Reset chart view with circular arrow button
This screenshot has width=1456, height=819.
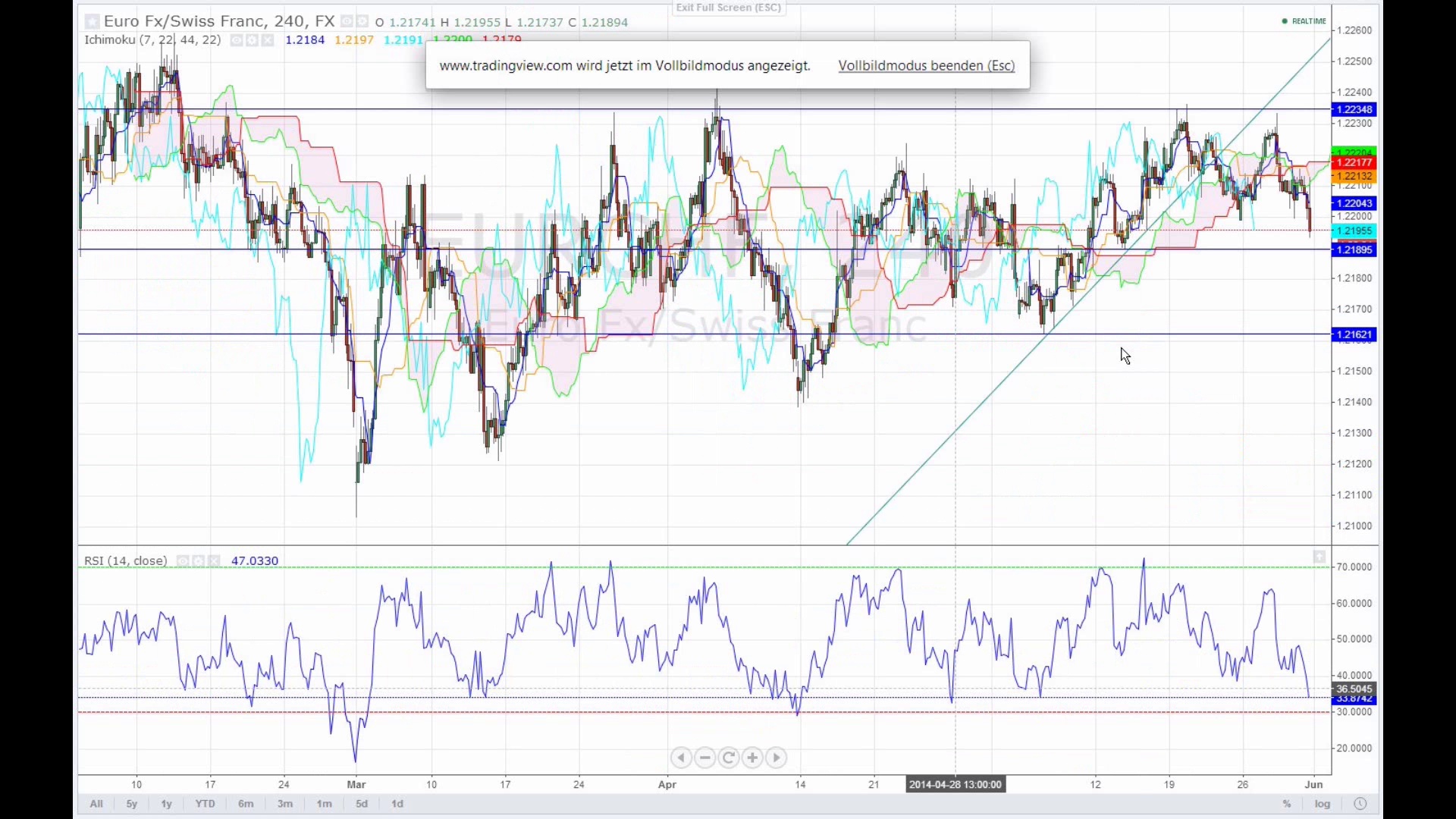click(x=729, y=758)
